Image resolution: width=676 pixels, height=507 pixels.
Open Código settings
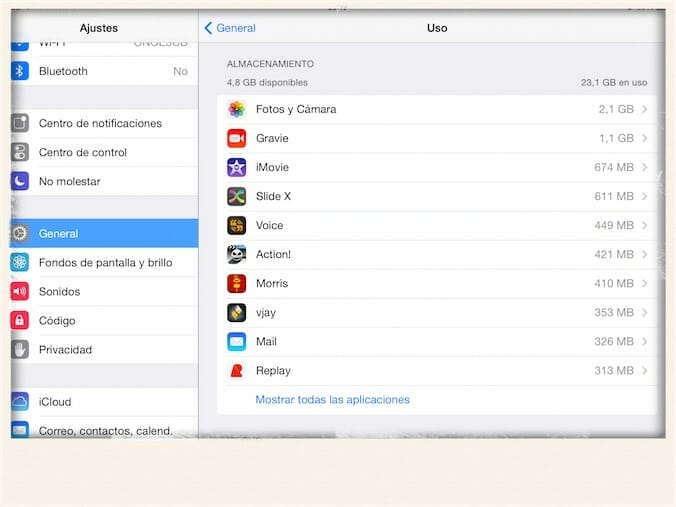tap(104, 320)
